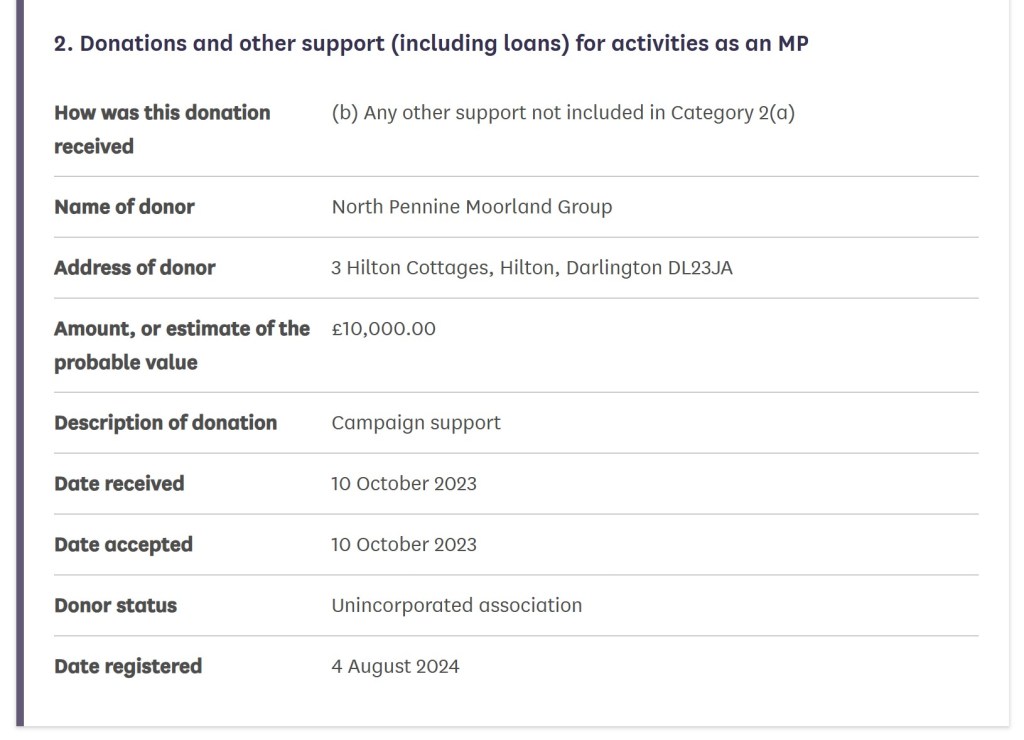The width and height of the screenshot is (1024, 740).
Task: Select the North Pennine Moorland Group text
Action: (472, 207)
